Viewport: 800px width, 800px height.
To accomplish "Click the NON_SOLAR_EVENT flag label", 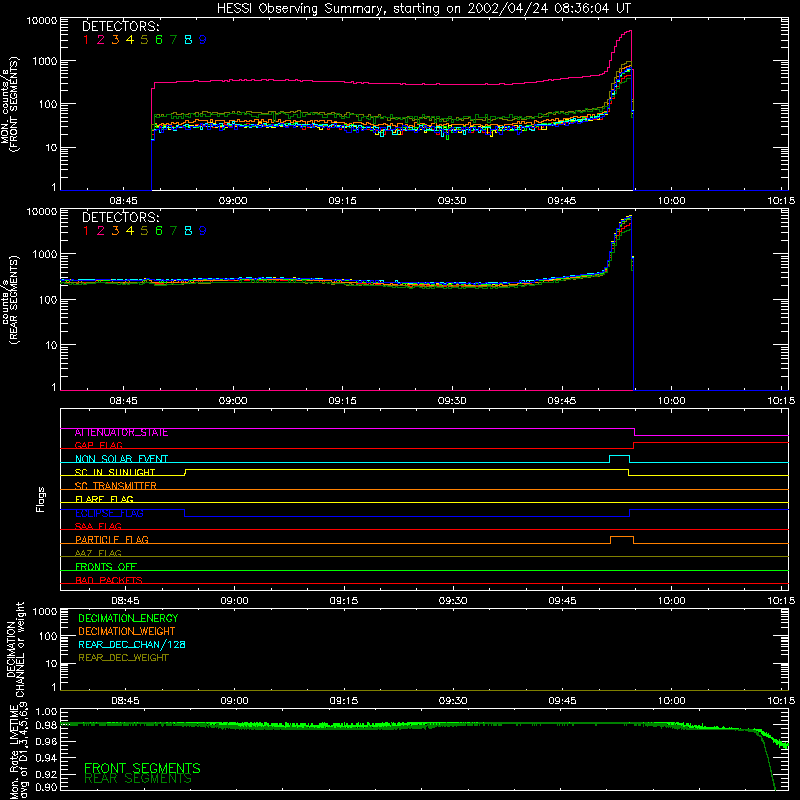I will [x=121, y=459].
